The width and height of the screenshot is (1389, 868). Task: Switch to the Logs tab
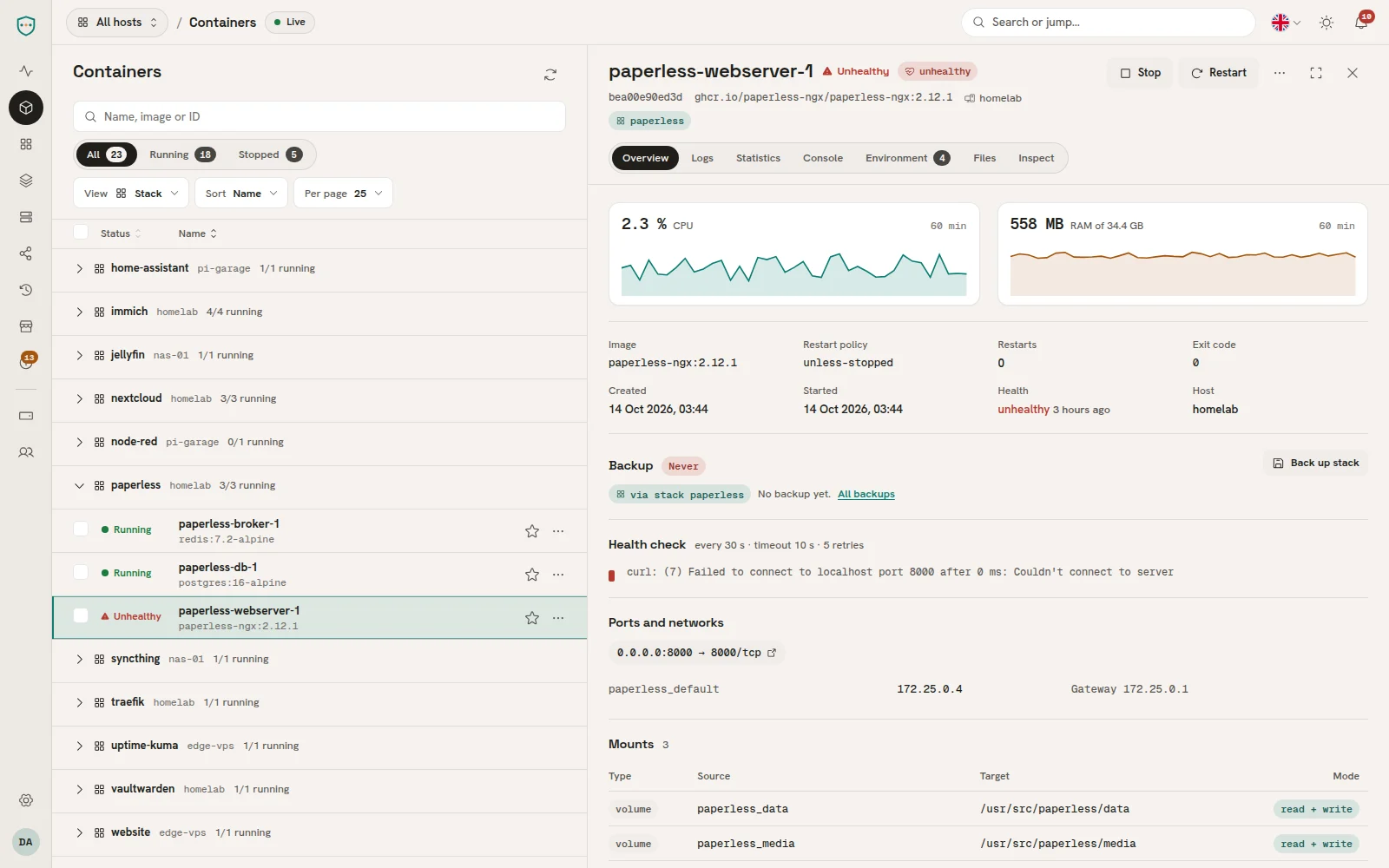point(702,158)
